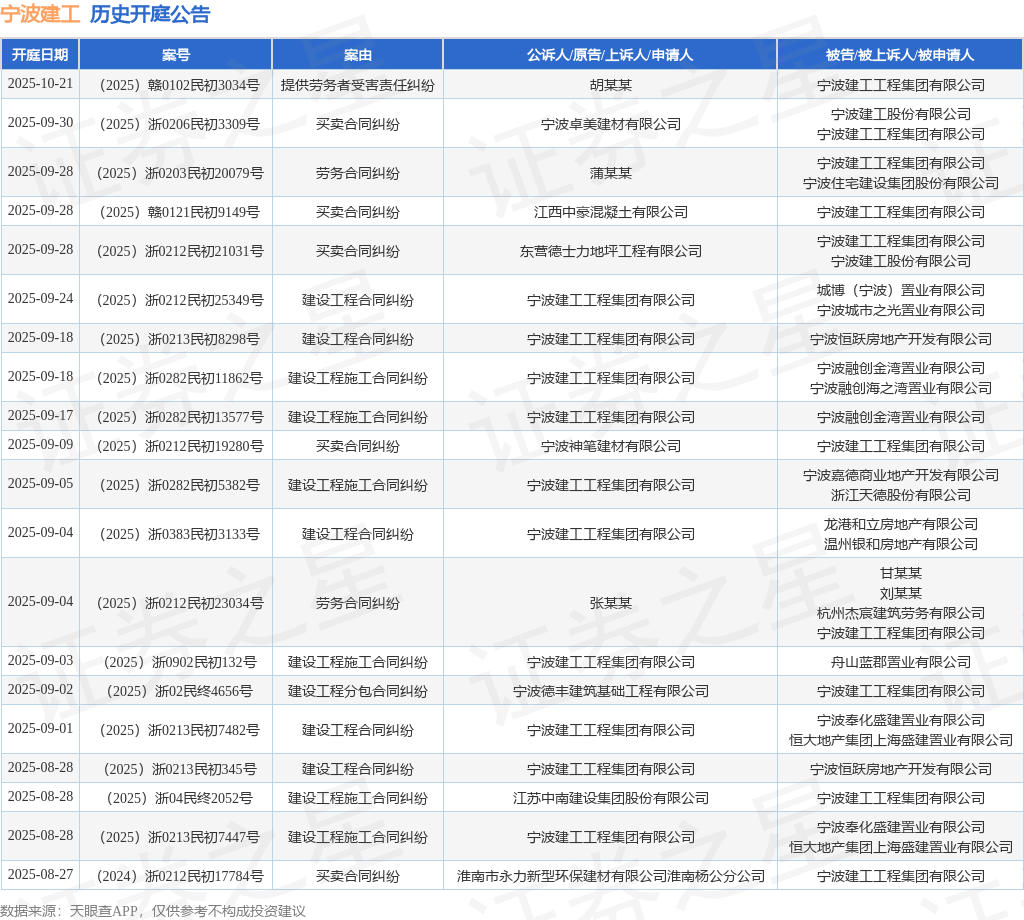
Task: Click the 案由 column header
Action: pyautogui.click(x=358, y=55)
